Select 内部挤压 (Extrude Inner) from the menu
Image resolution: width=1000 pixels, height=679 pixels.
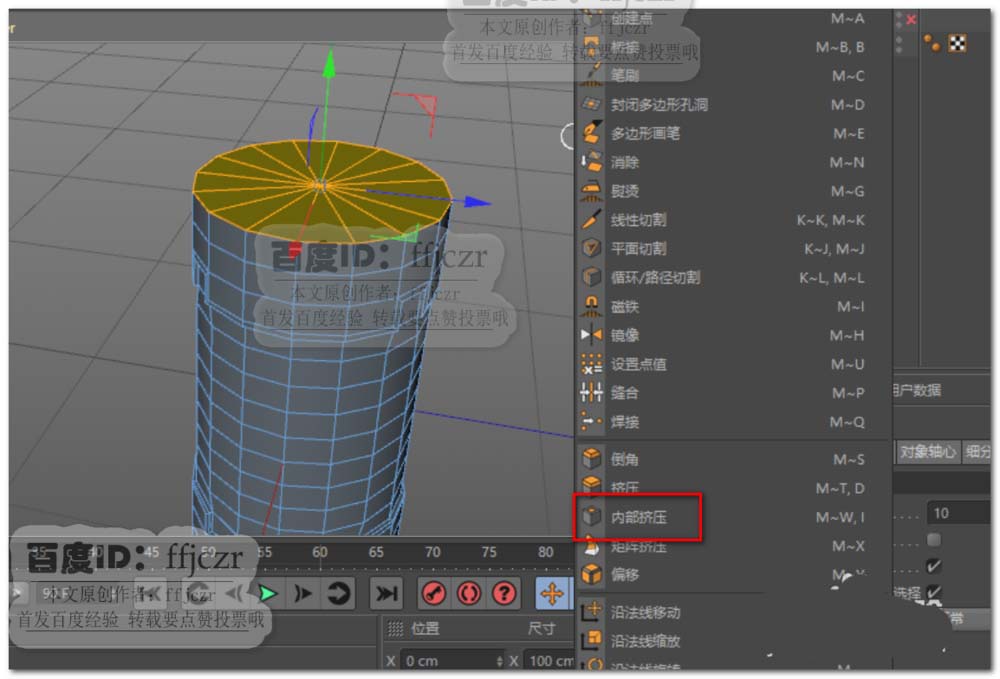click(x=640, y=518)
